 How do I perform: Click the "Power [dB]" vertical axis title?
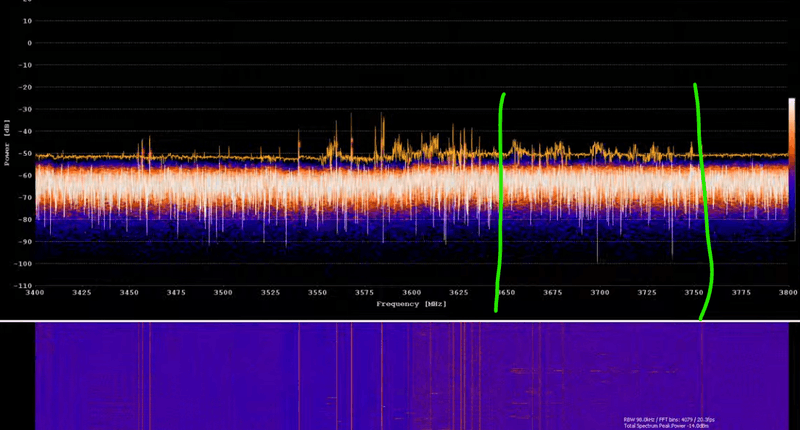tap(7, 142)
